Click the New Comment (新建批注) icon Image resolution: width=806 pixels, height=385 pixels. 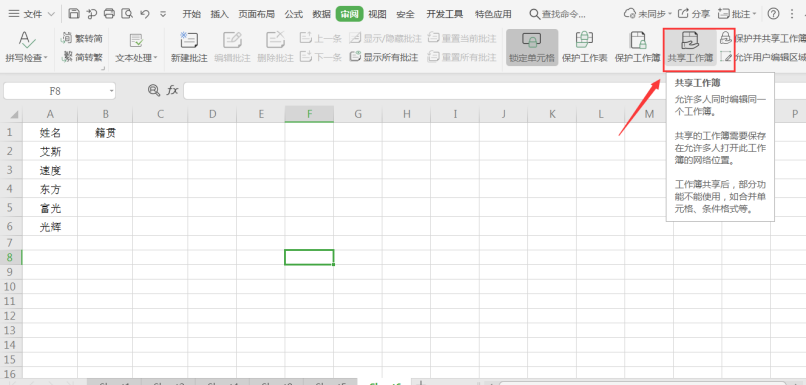(189, 41)
